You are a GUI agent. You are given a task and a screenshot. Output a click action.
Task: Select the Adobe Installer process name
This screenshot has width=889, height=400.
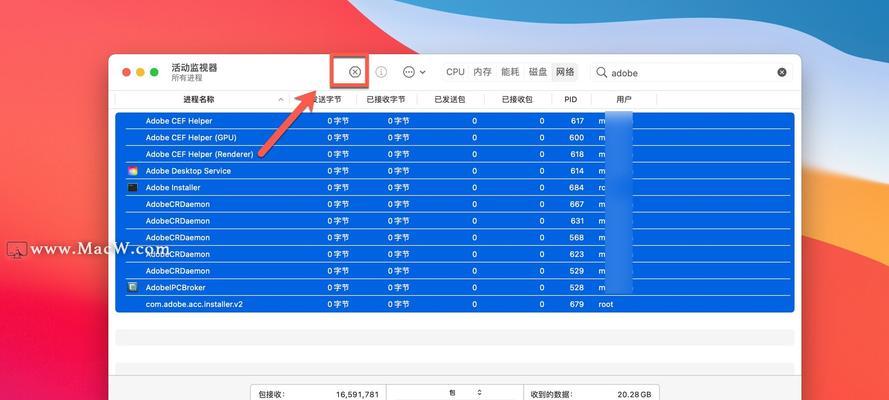(x=173, y=188)
